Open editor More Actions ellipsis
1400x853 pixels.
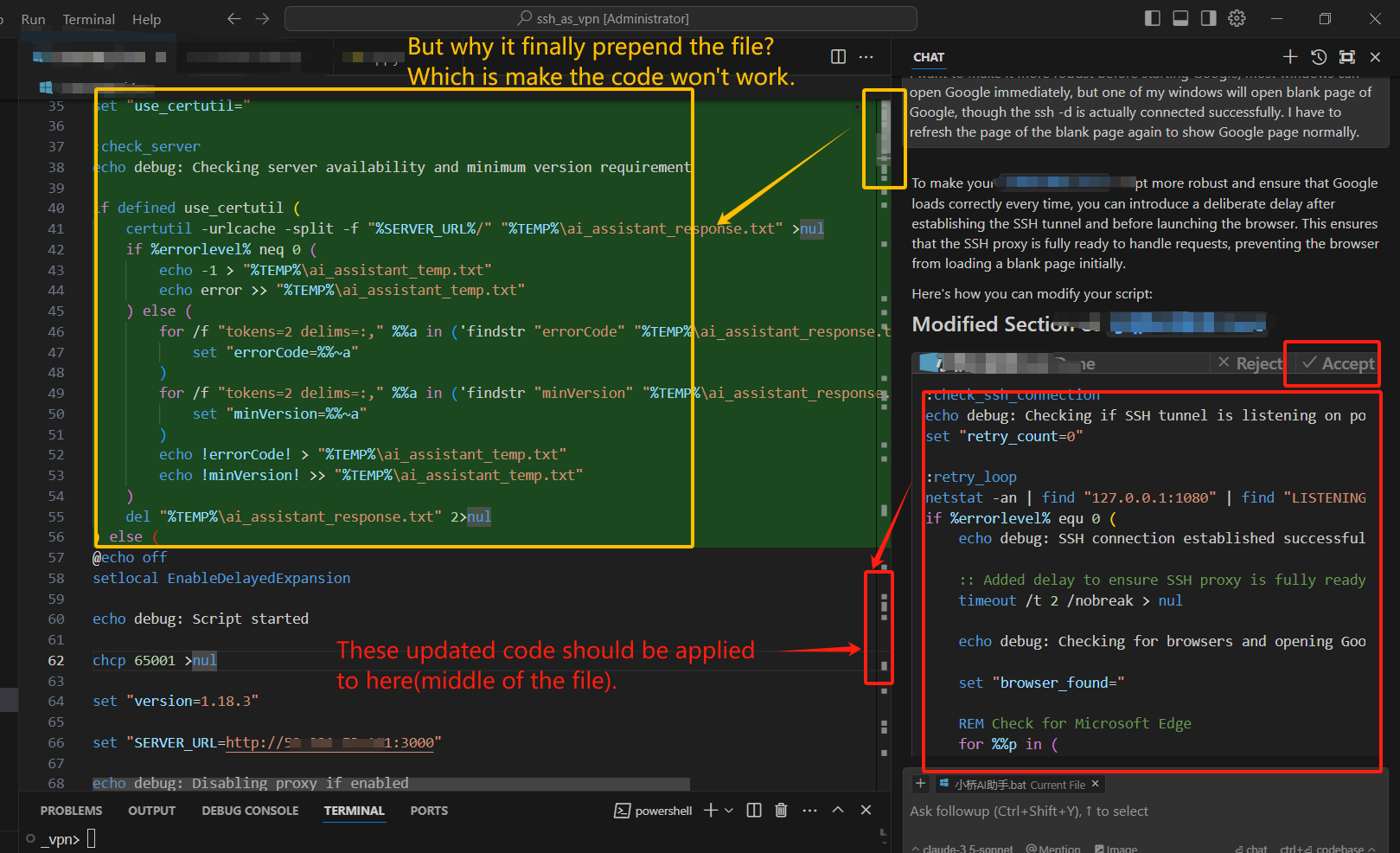click(866, 56)
